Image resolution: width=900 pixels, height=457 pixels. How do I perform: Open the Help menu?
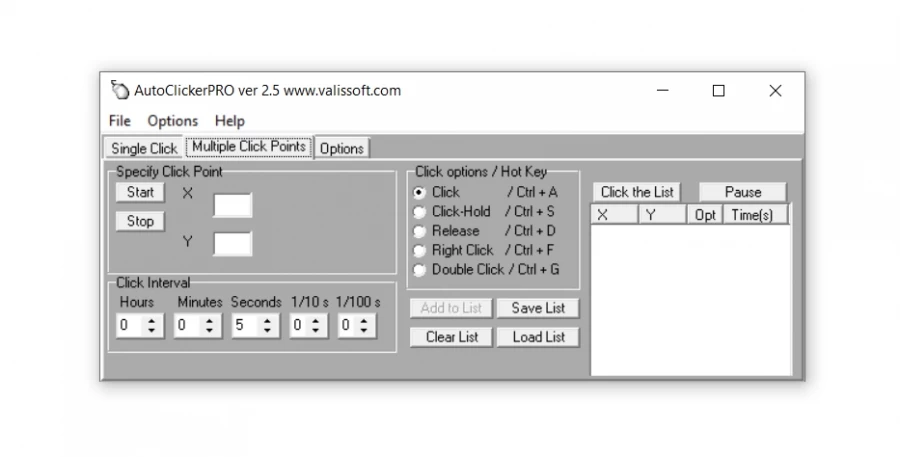[230, 121]
